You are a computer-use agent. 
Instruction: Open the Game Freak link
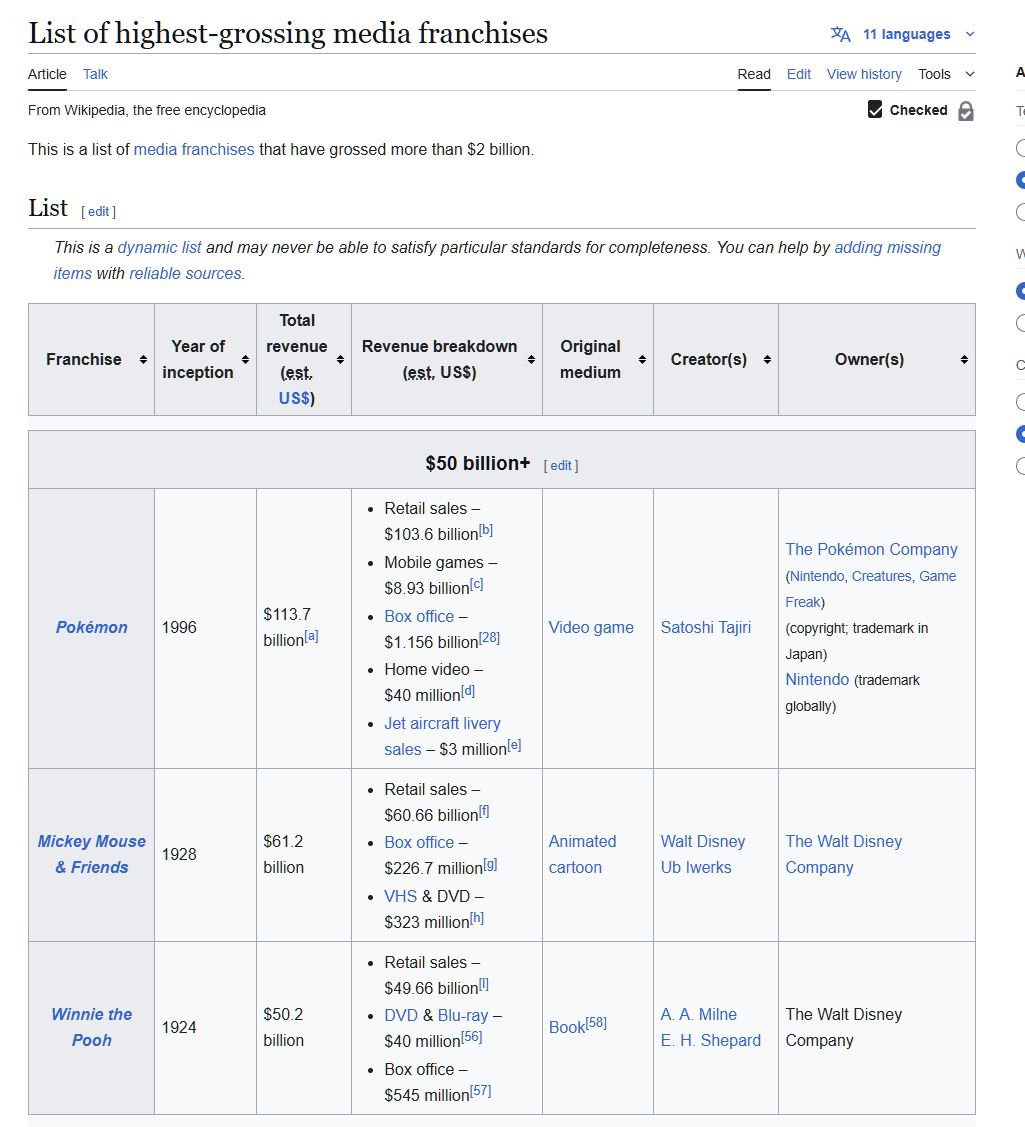click(870, 589)
